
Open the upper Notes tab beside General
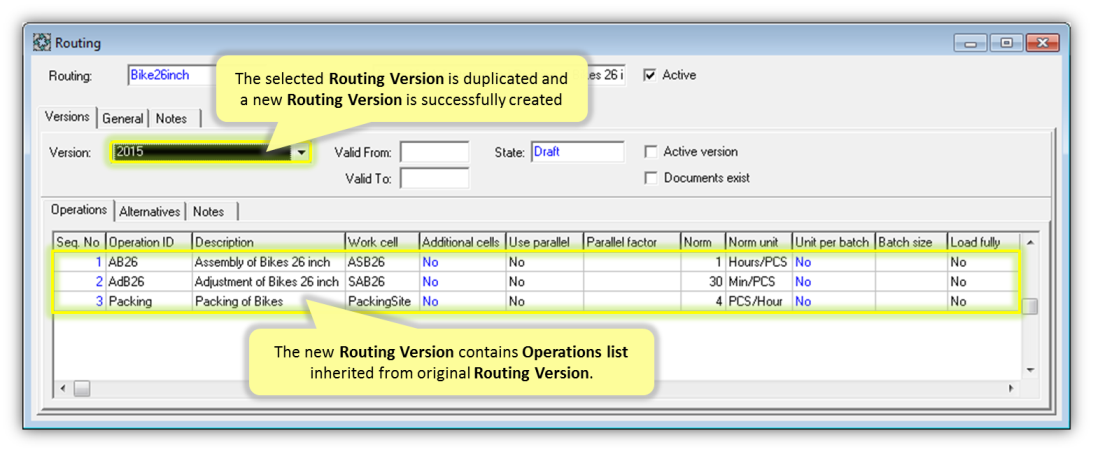(171, 119)
